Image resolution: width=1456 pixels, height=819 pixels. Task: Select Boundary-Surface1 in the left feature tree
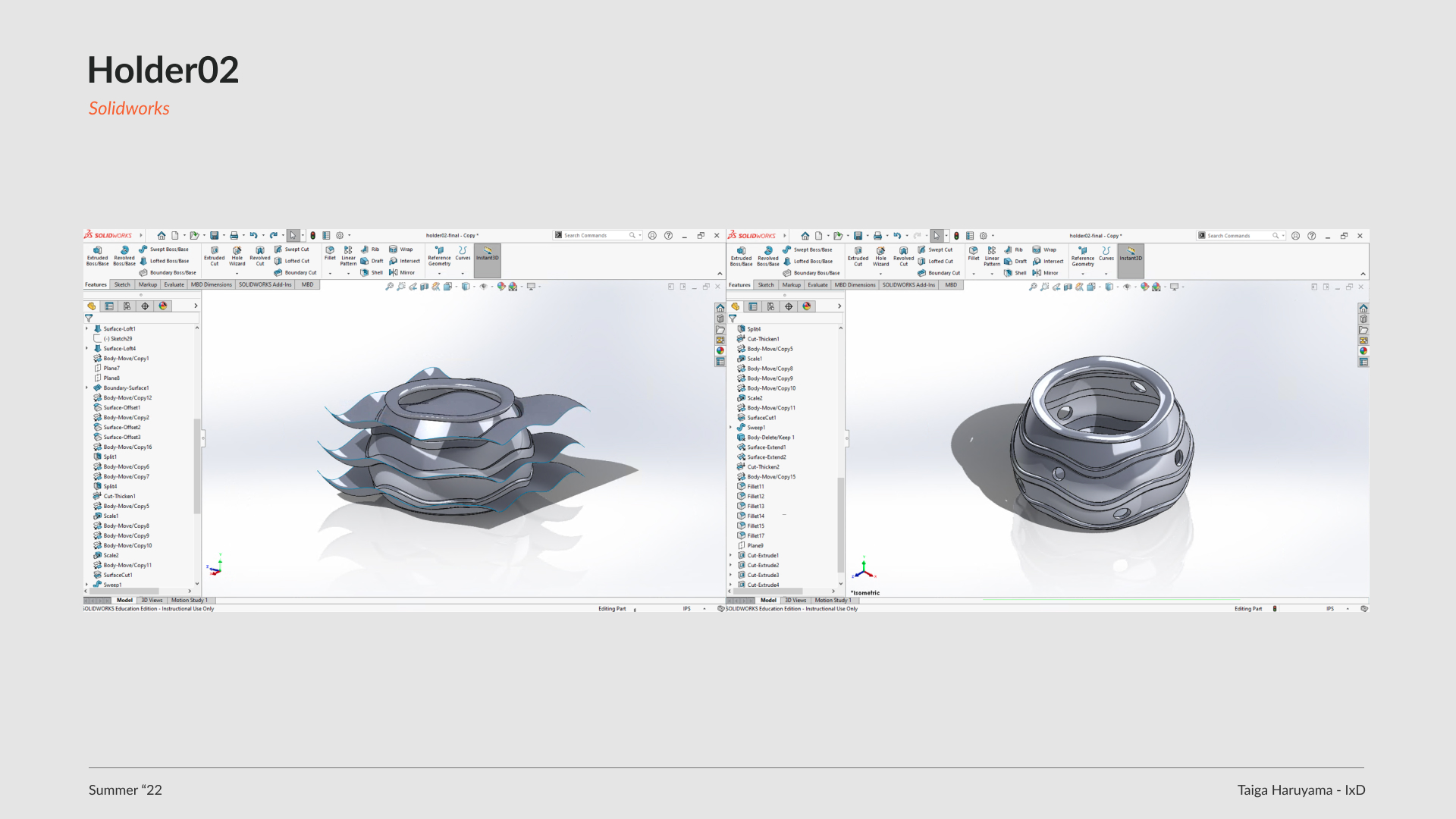[126, 388]
